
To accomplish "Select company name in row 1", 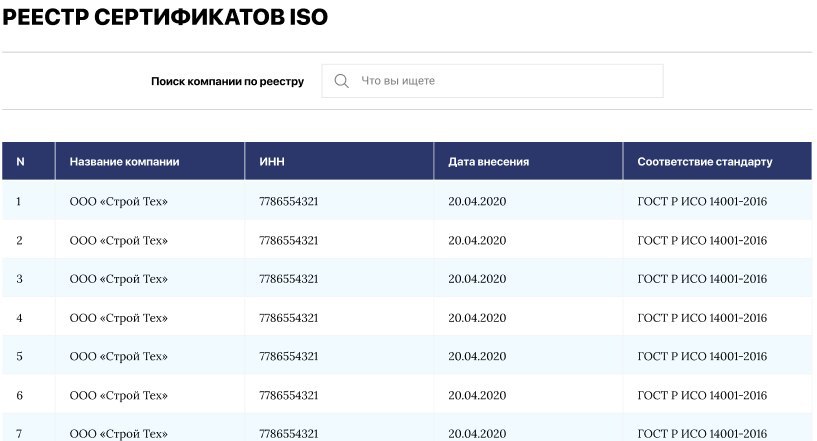I will pos(119,201).
